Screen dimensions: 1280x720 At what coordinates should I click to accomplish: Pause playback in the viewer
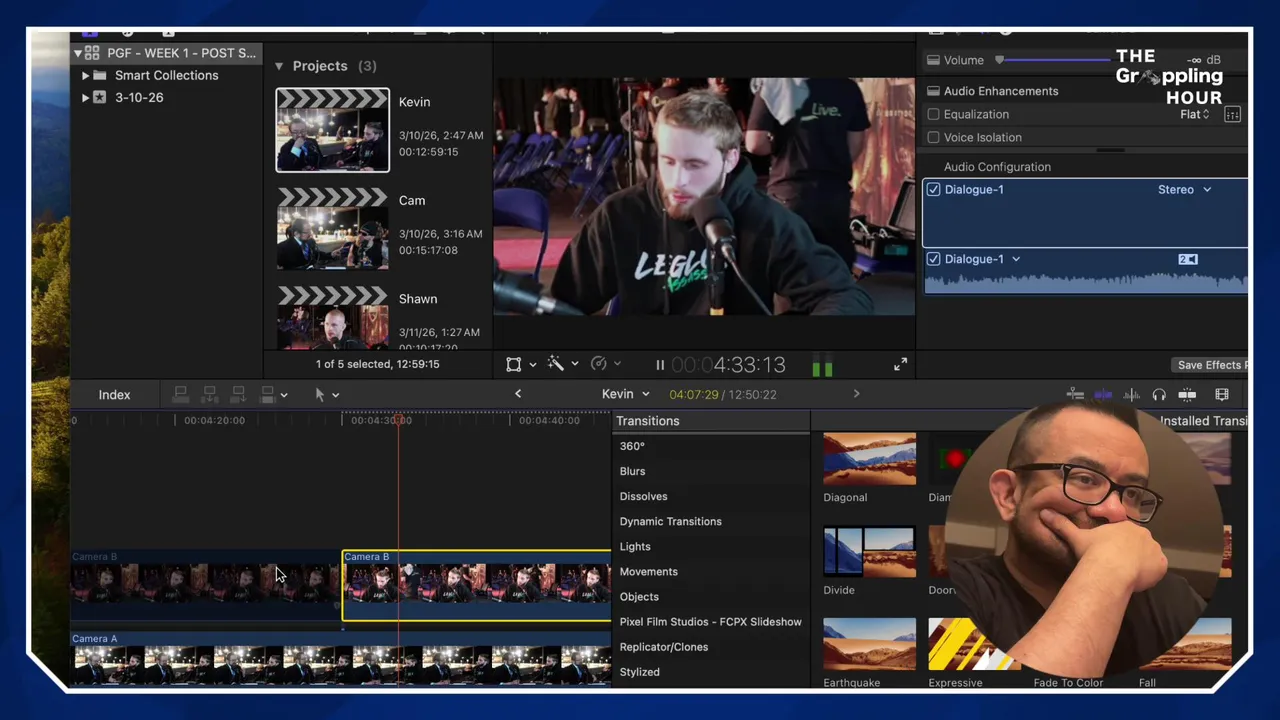point(660,365)
